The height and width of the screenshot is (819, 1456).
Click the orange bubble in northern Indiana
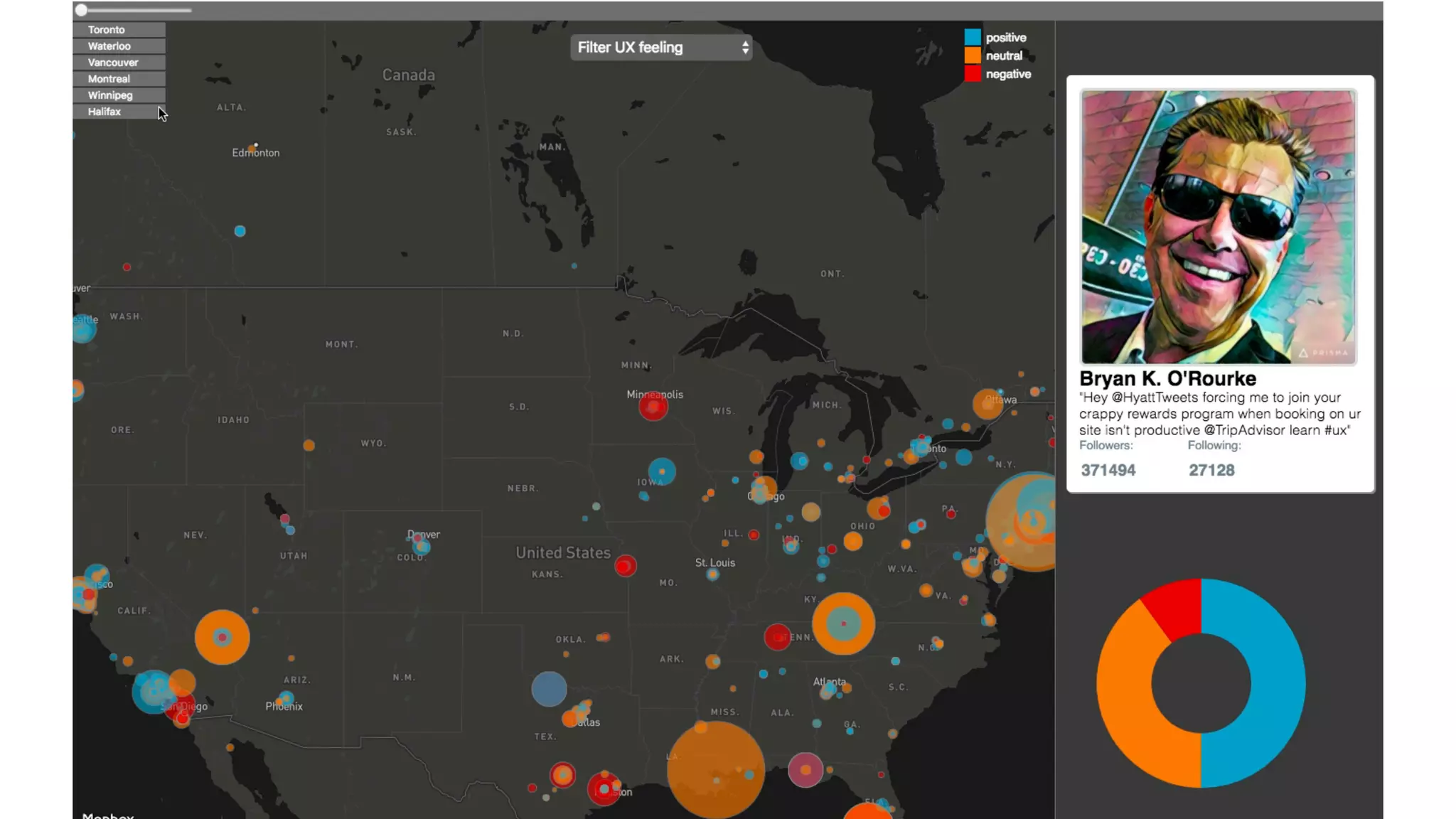[811, 512]
